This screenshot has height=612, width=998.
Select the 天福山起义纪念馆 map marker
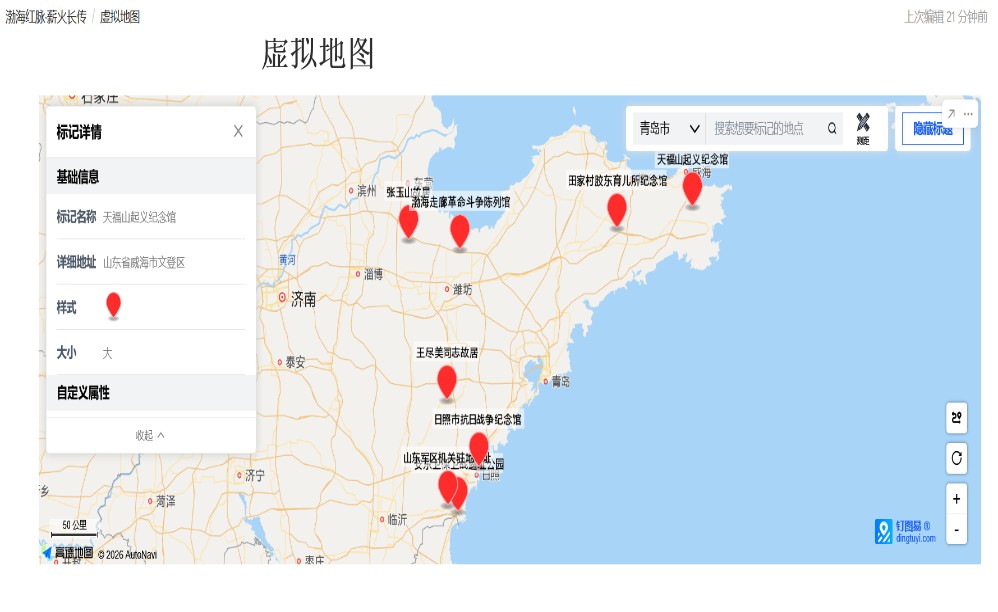[692, 188]
